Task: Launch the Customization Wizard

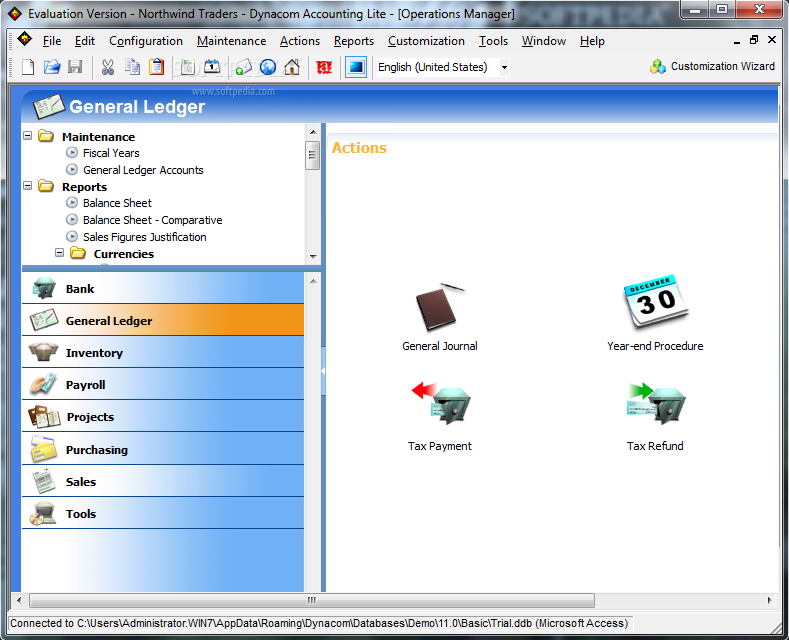Action: [712, 66]
